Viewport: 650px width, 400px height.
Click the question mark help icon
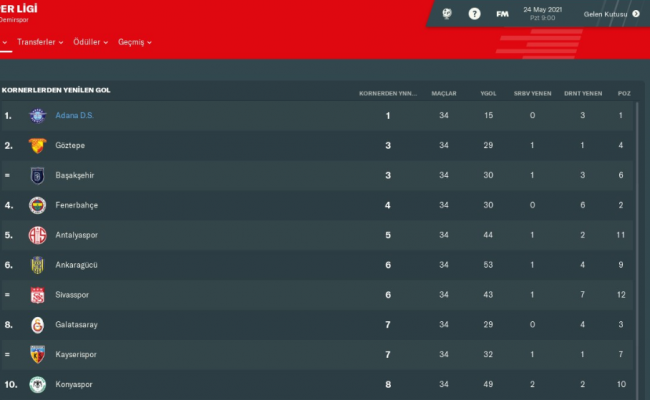[474, 14]
